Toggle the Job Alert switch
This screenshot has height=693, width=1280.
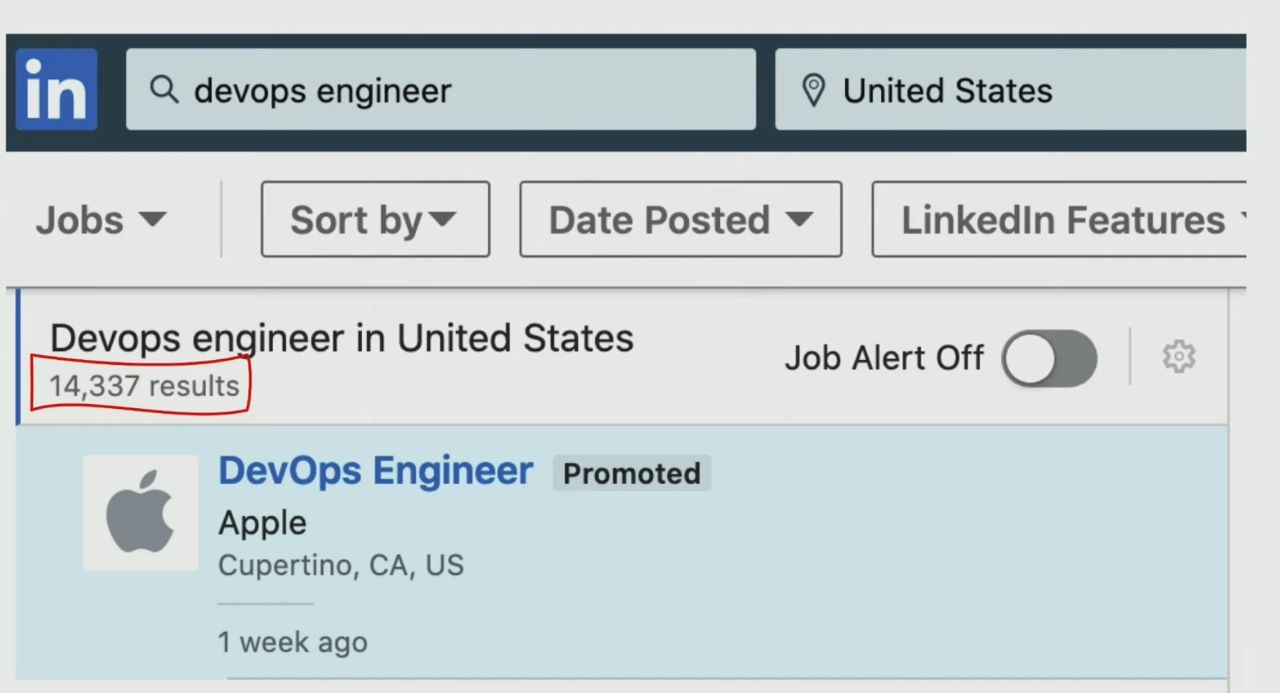point(1049,358)
